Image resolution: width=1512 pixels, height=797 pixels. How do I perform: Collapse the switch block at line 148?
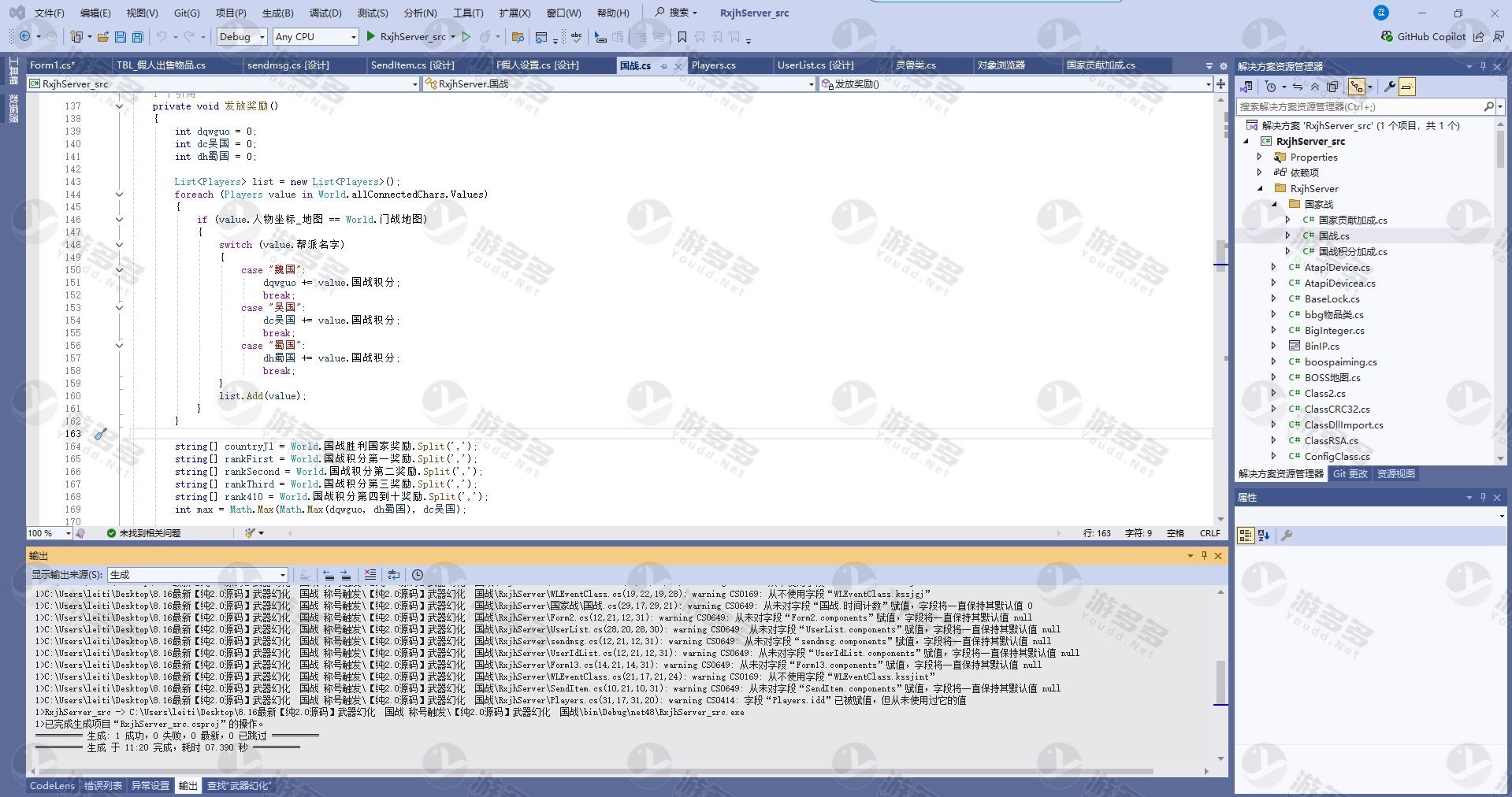(119, 245)
